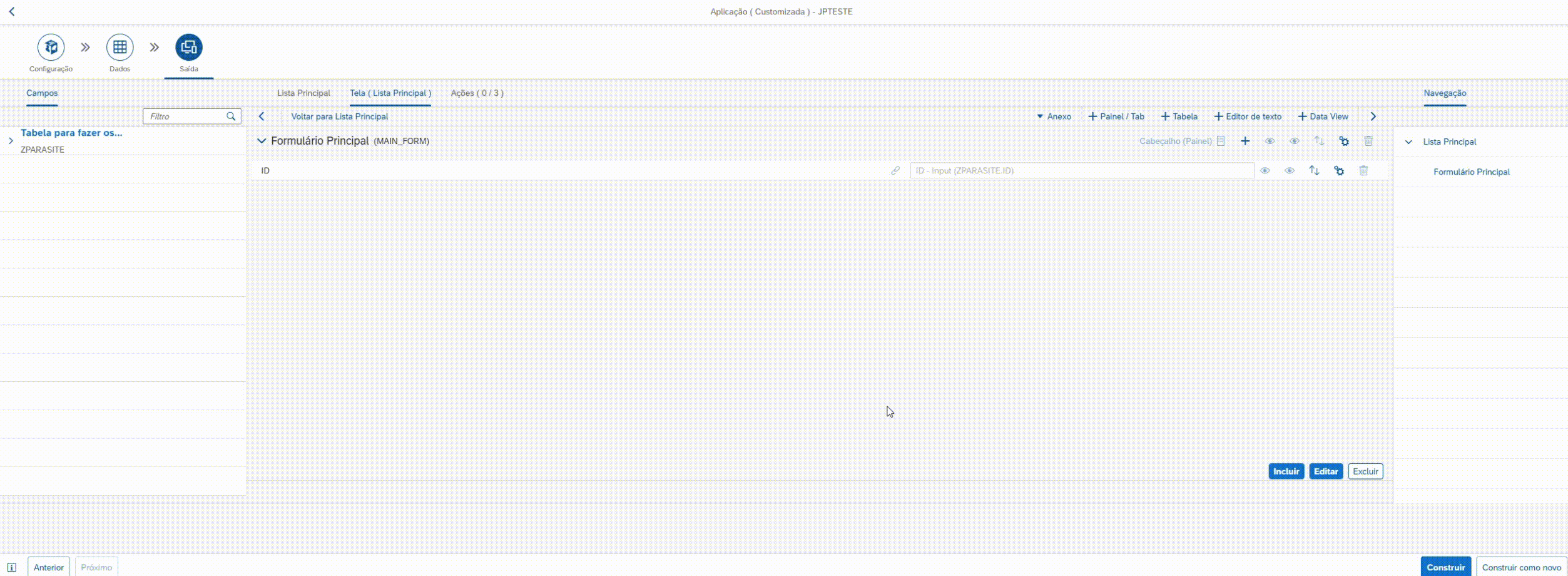1568x576 pixels.
Task: Expand the Tabela para fazer os... tree node
Action: click(11, 141)
